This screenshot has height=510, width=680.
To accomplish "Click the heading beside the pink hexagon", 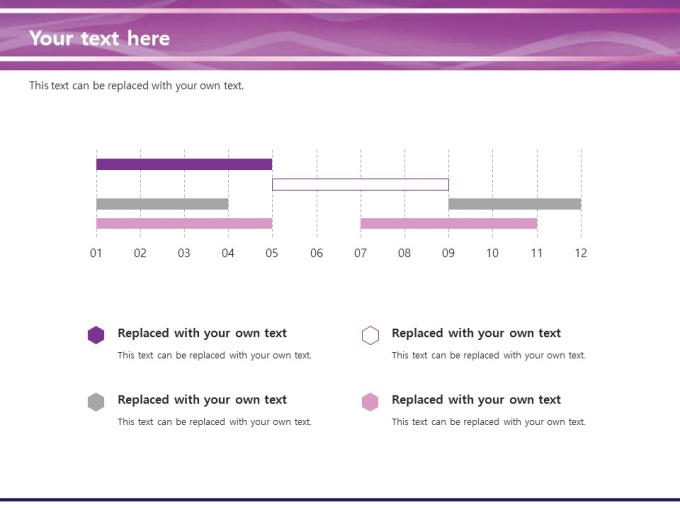I will click(476, 399).
